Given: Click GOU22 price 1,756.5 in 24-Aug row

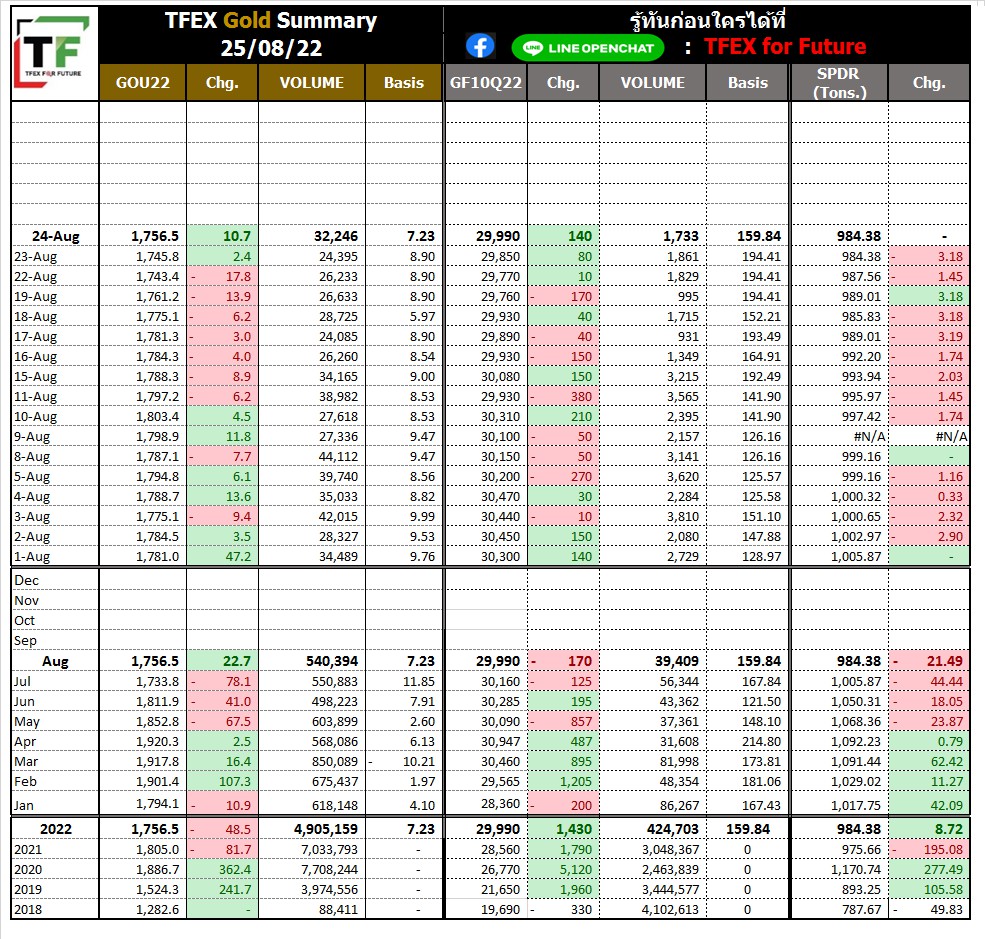Looking at the screenshot, I should point(155,236).
